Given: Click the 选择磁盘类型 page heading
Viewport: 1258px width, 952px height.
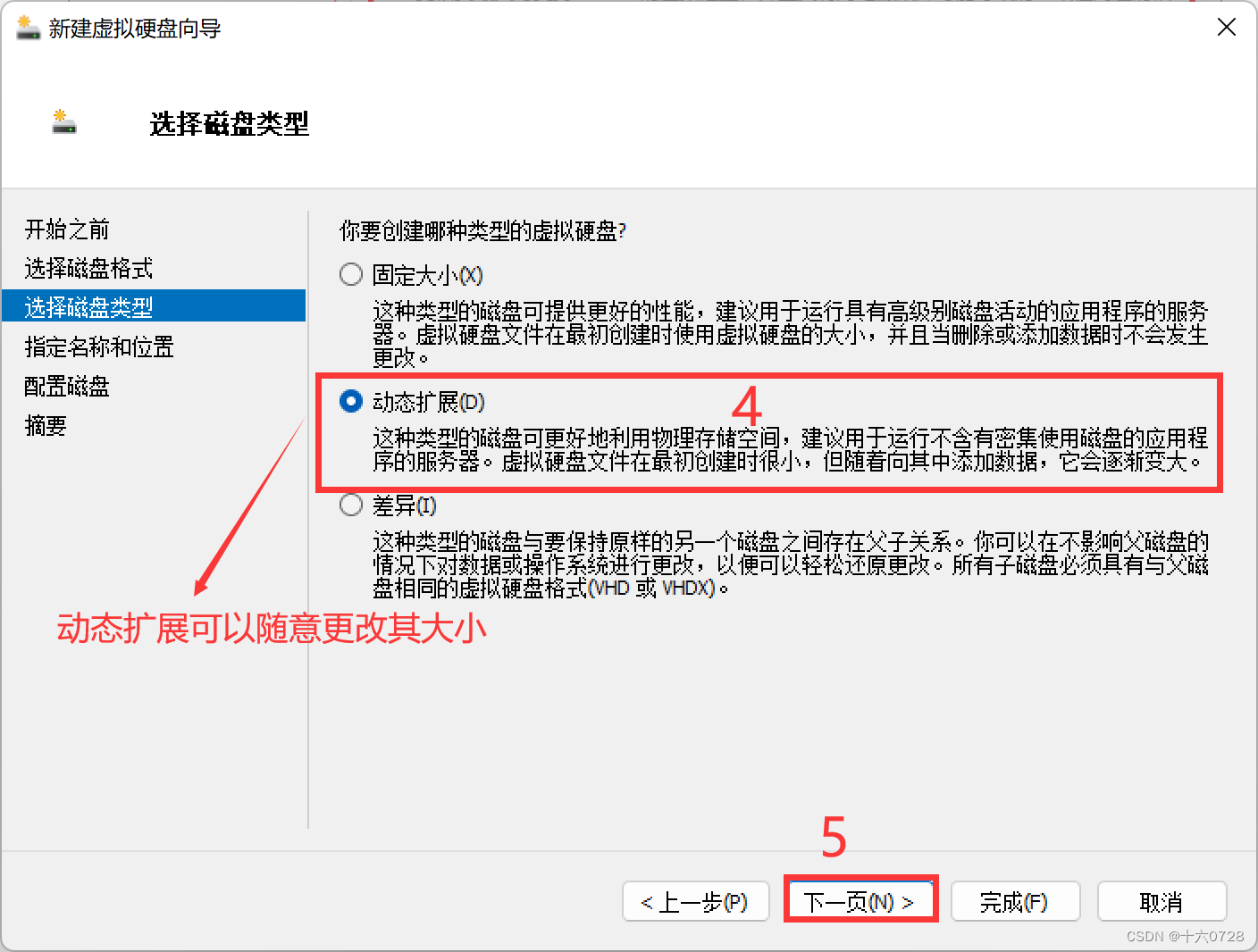Looking at the screenshot, I should point(230,123).
